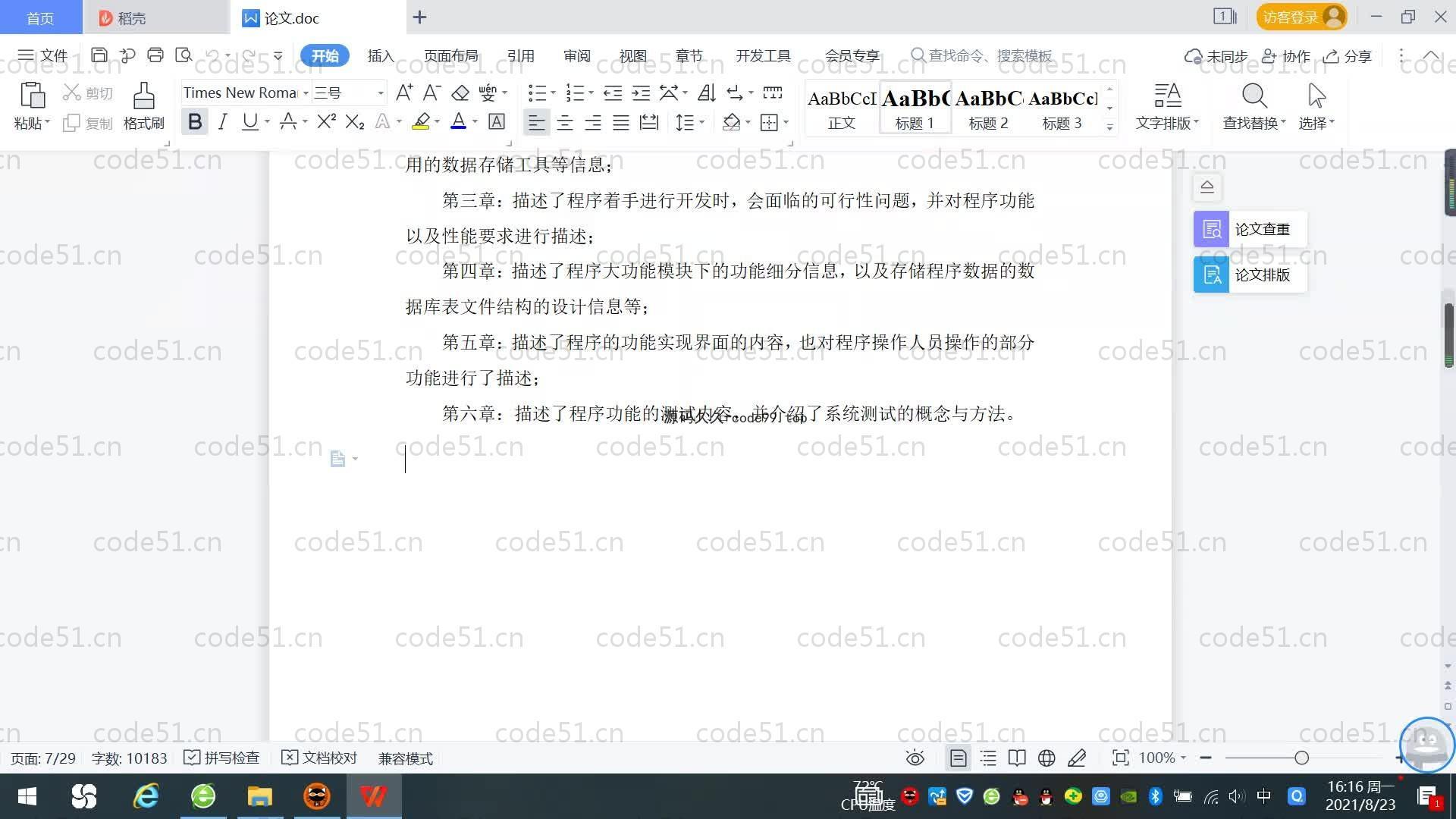This screenshot has height=819, width=1456.
Task: Click the fullscreen fit icon
Action: [x=1120, y=758]
